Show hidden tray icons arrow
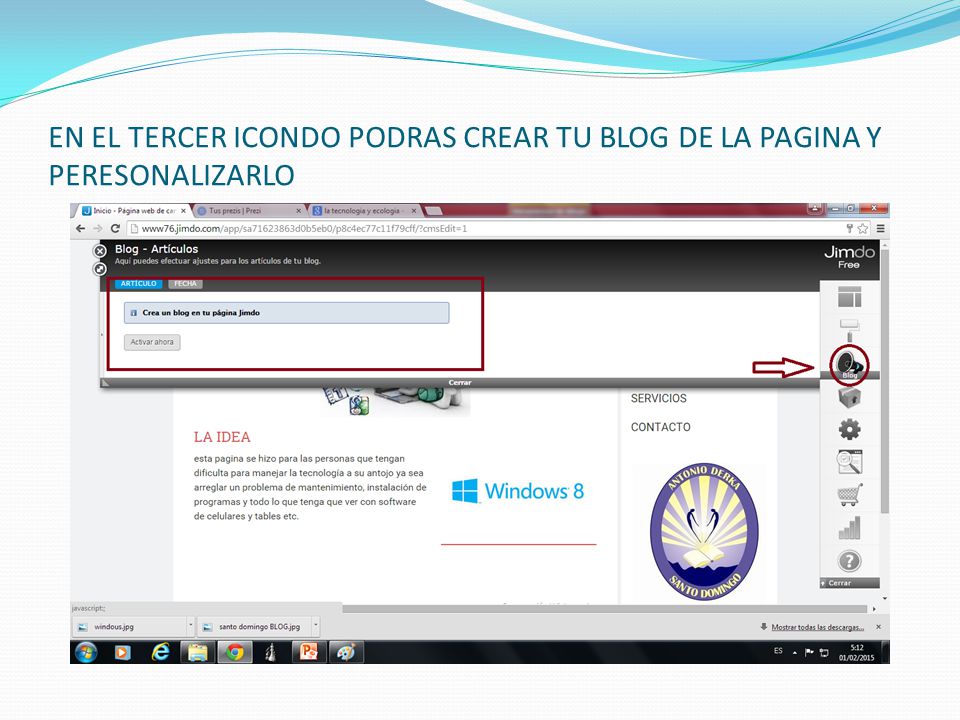Image resolution: width=960 pixels, height=720 pixels. coord(795,653)
